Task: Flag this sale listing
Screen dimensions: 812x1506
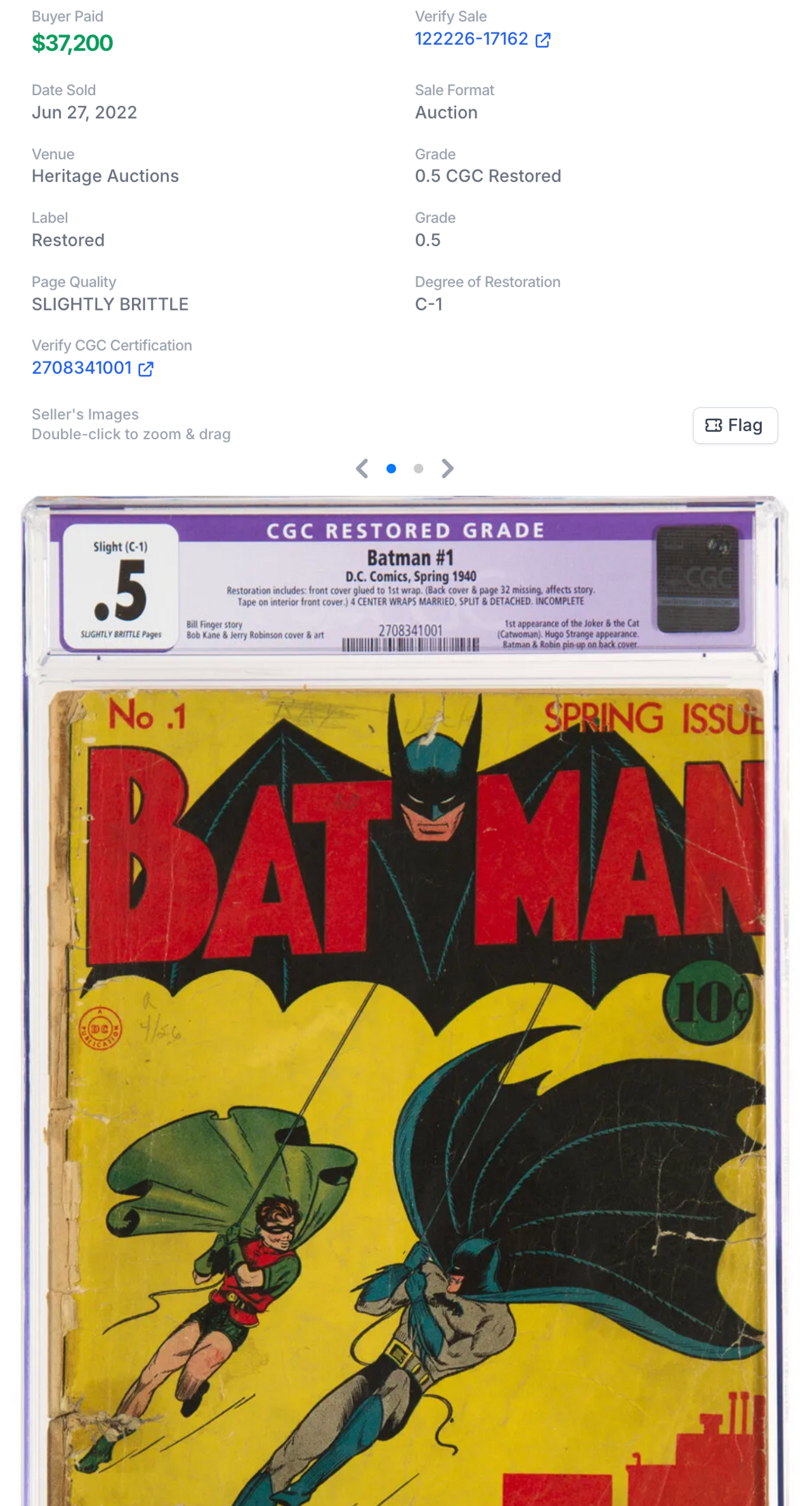Action: tap(735, 425)
